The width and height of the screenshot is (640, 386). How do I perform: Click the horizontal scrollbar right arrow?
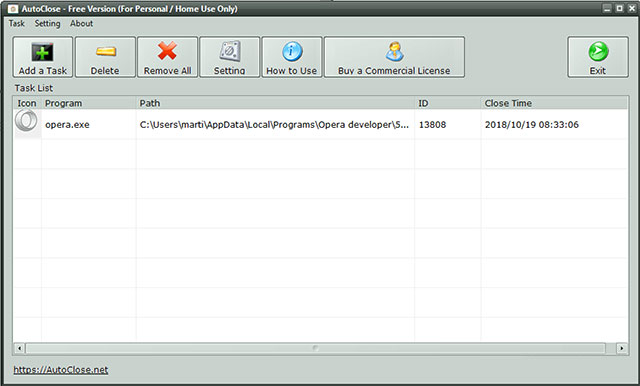pyautogui.click(x=622, y=348)
